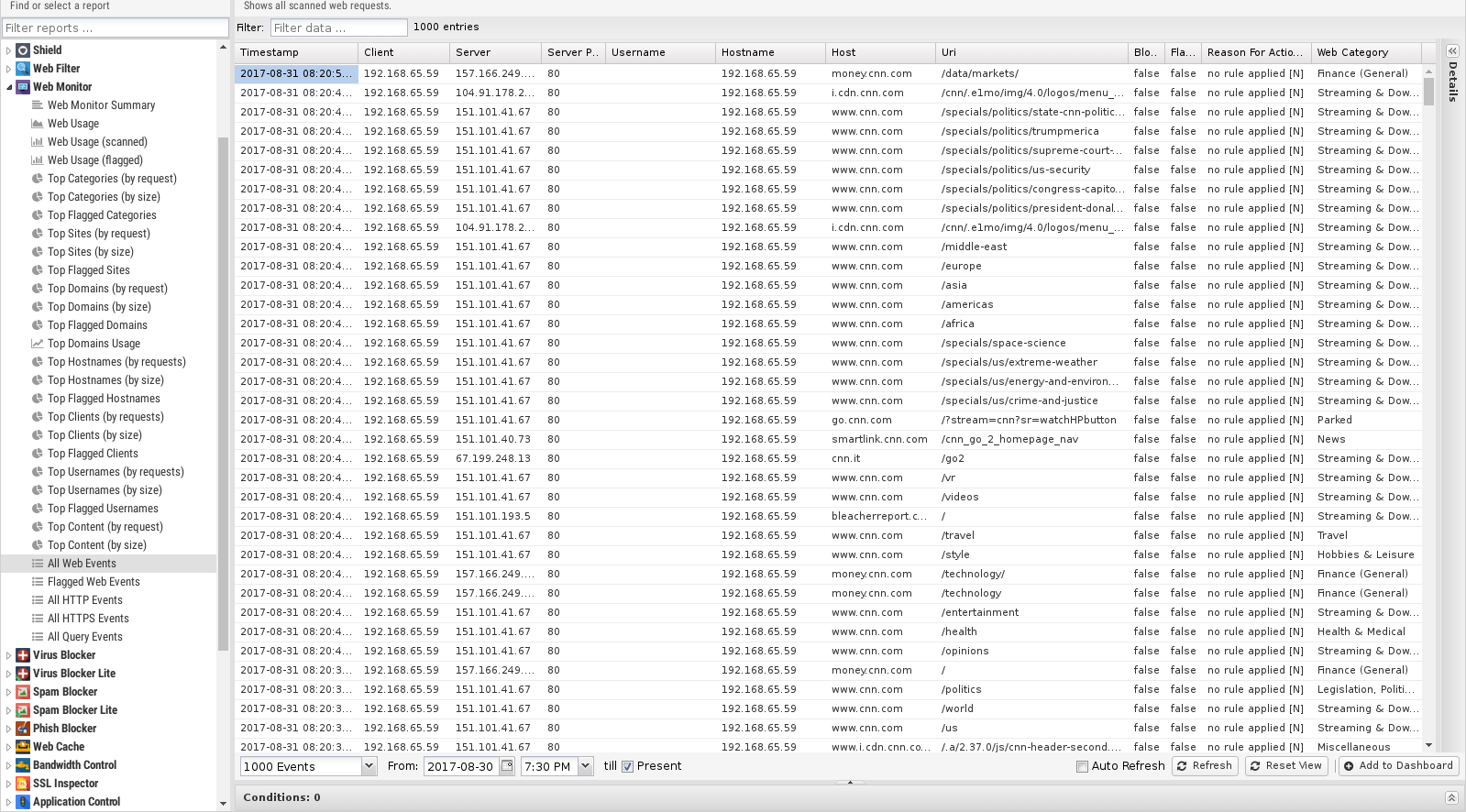The width and height of the screenshot is (1466, 812).
Task: Click the Refresh button
Action: click(1205, 766)
